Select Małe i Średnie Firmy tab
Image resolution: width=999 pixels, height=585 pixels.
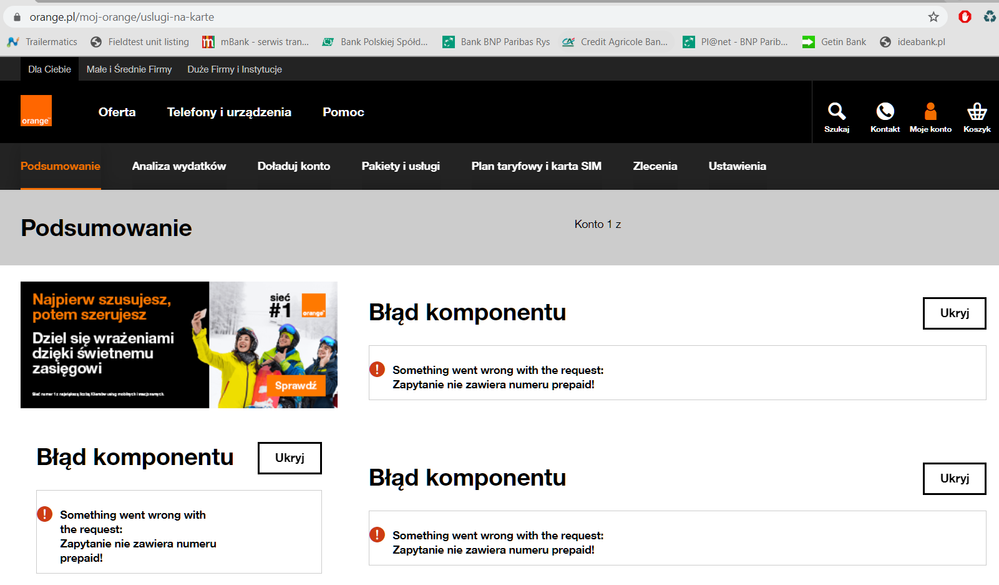(x=129, y=69)
